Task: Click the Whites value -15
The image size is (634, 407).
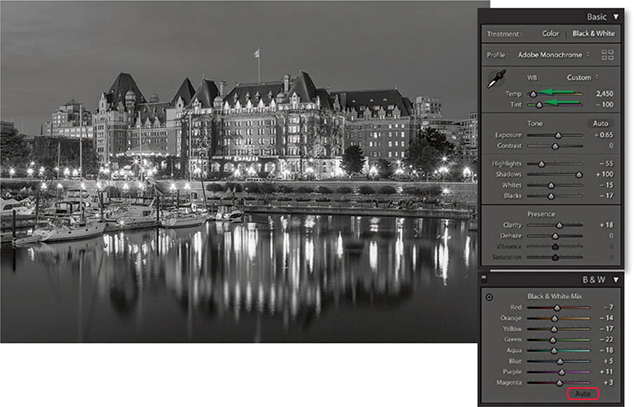Action: [607, 185]
